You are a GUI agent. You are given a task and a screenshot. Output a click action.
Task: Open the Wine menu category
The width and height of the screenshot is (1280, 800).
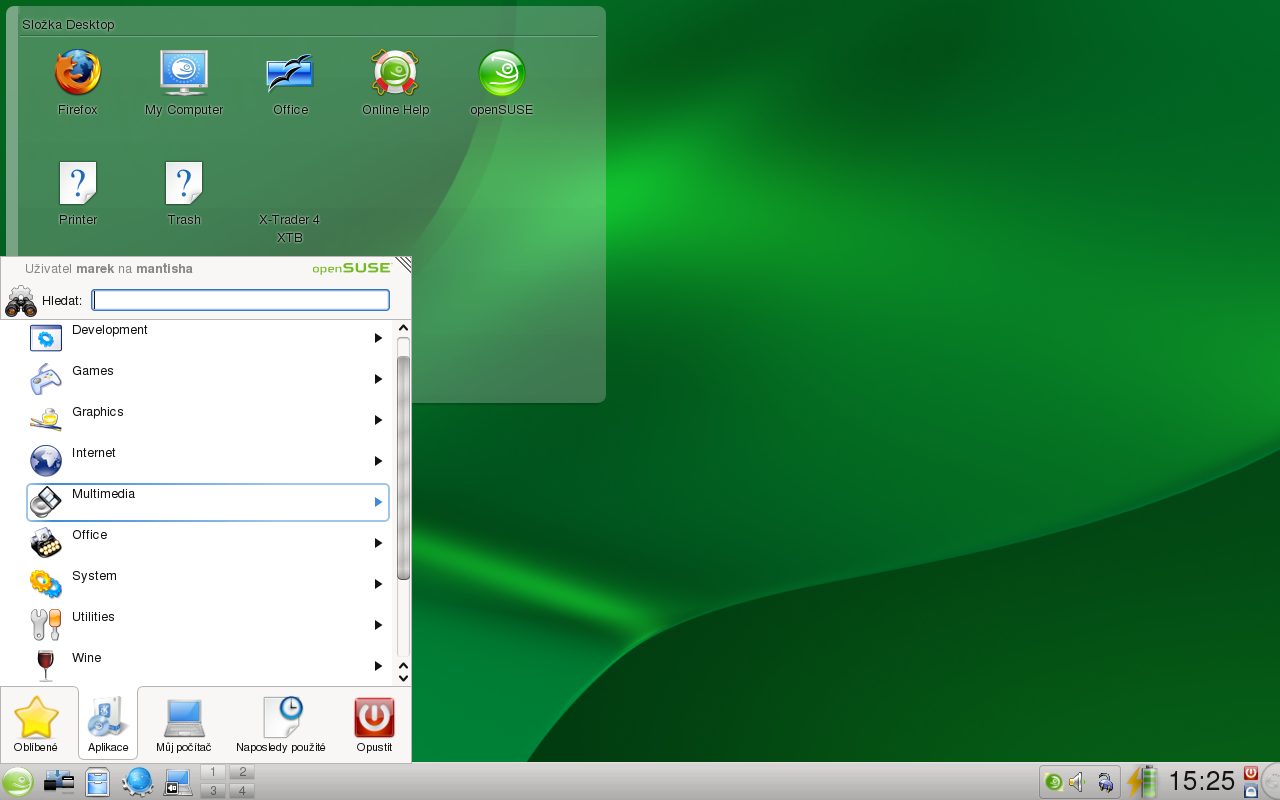click(x=208, y=666)
